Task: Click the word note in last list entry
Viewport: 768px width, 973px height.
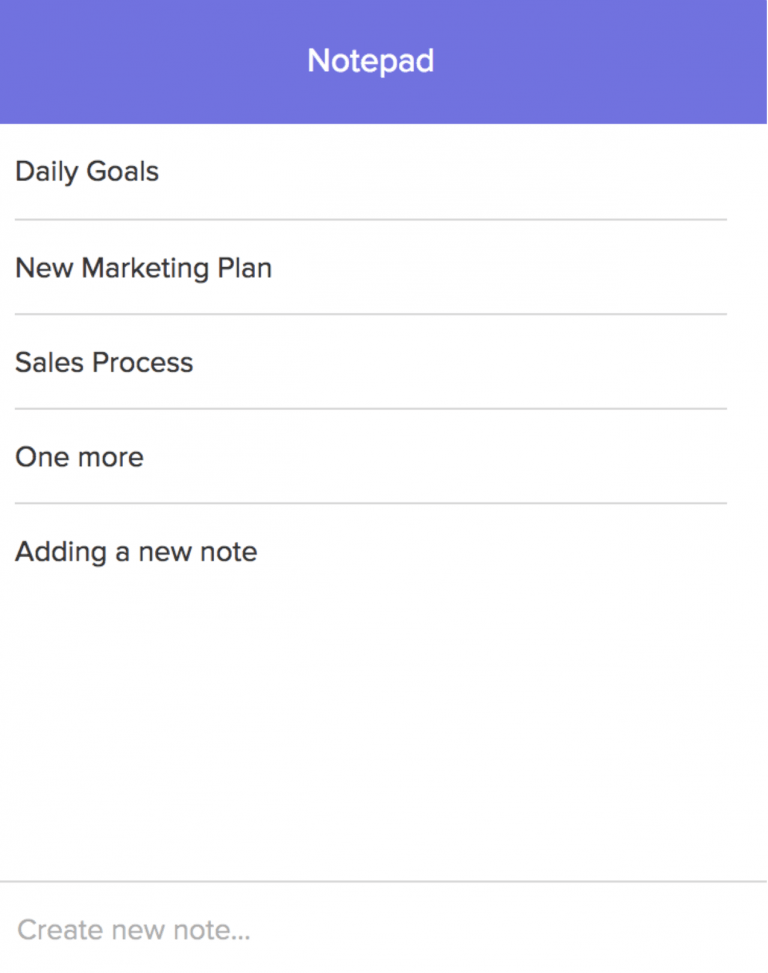Action: tap(229, 552)
